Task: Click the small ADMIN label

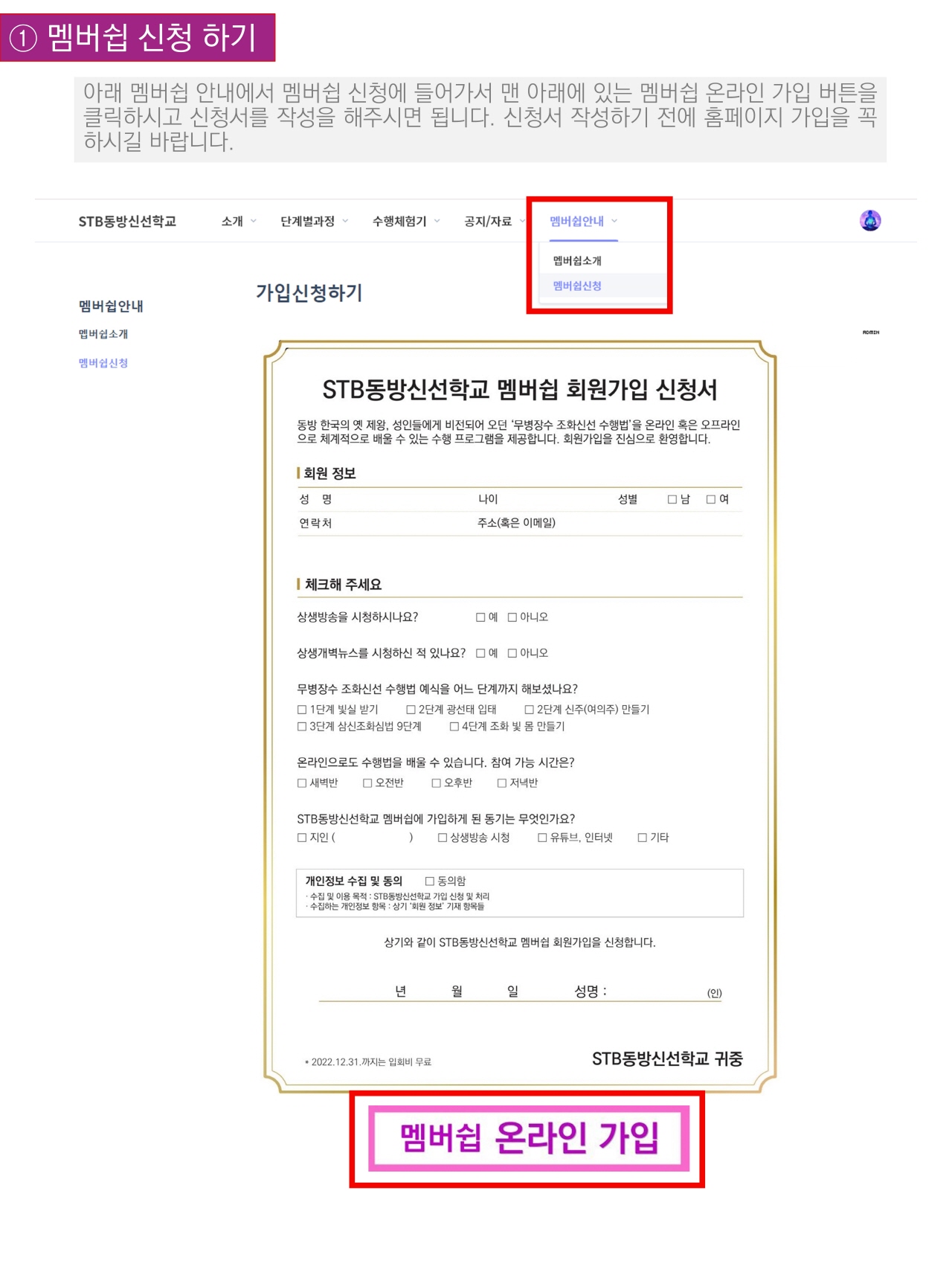Action: point(870,332)
